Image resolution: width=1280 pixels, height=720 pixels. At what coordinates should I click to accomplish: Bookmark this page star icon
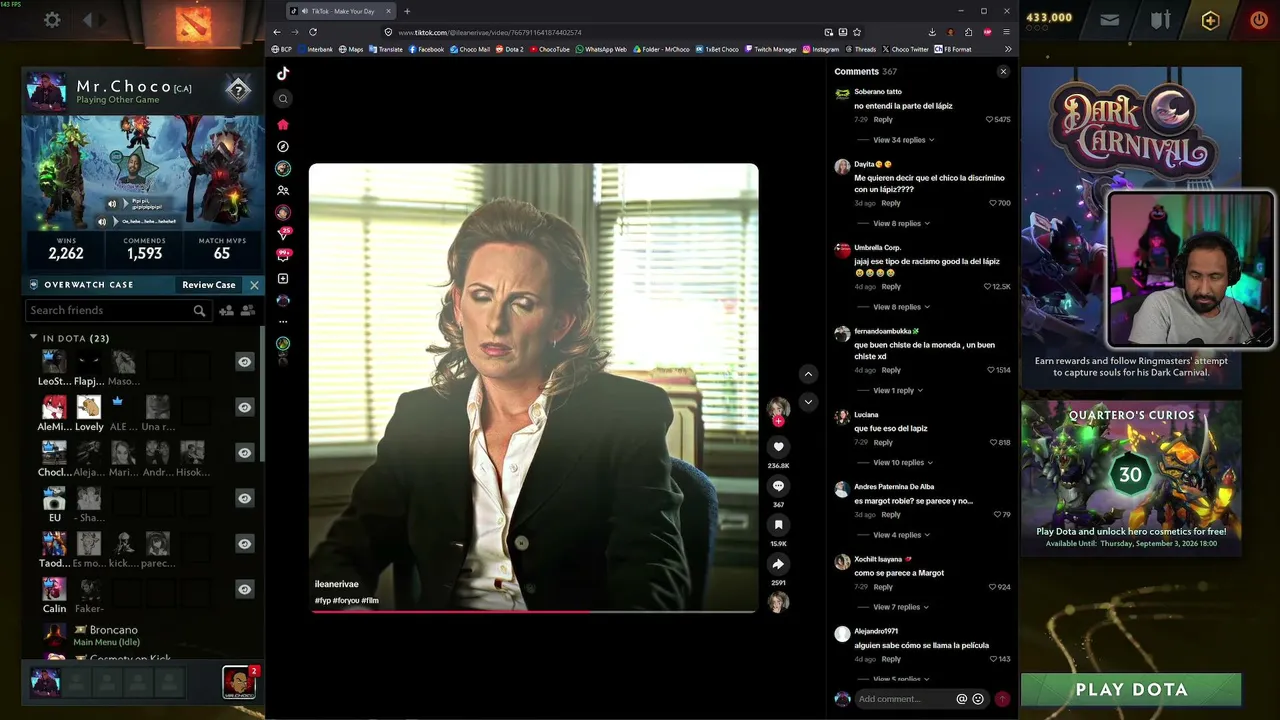[857, 32]
